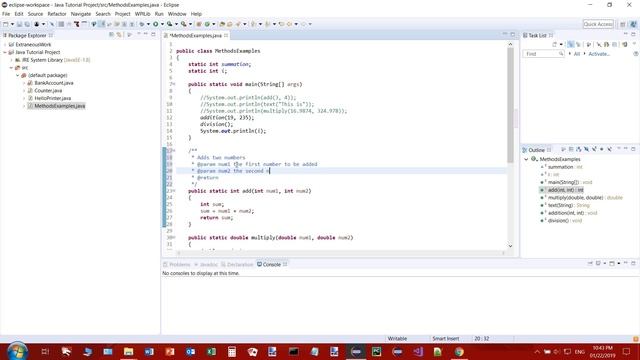Expand ExtraneousWork project node
The image size is (640, 360).
[x=5, y=44]
